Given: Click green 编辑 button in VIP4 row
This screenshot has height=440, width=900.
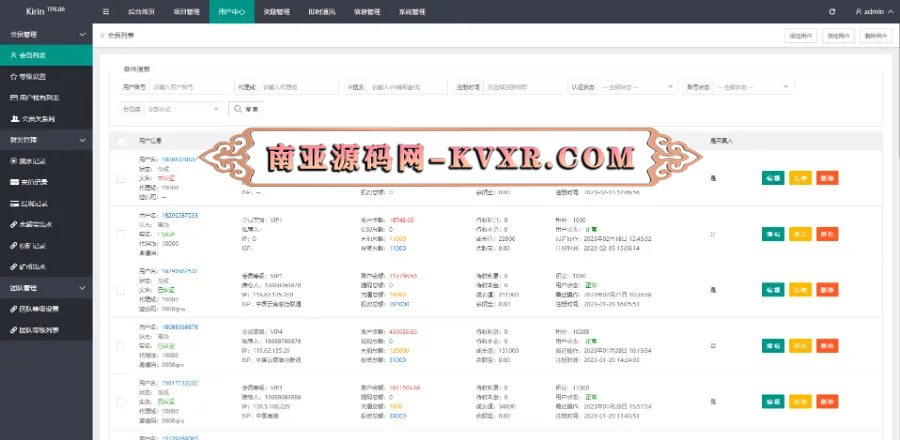Looking at the screenshot, I should pyautogui.click(x=773, y=346).
